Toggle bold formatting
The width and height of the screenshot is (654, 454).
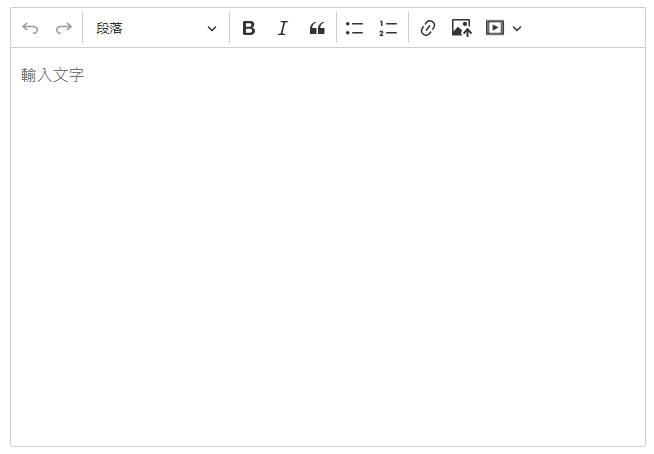coord(249,28)
